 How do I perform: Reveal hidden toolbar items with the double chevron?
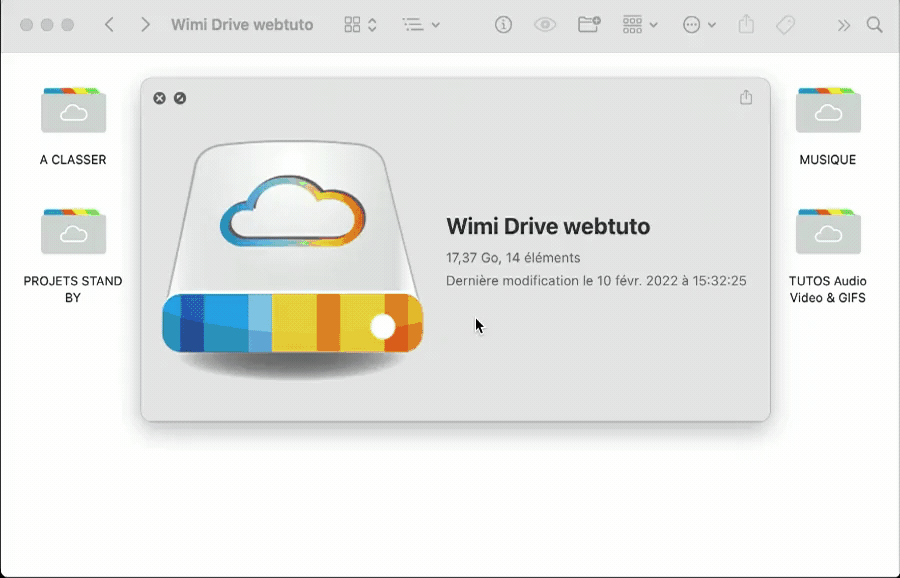pyautogui.click(x=844, y=24)
